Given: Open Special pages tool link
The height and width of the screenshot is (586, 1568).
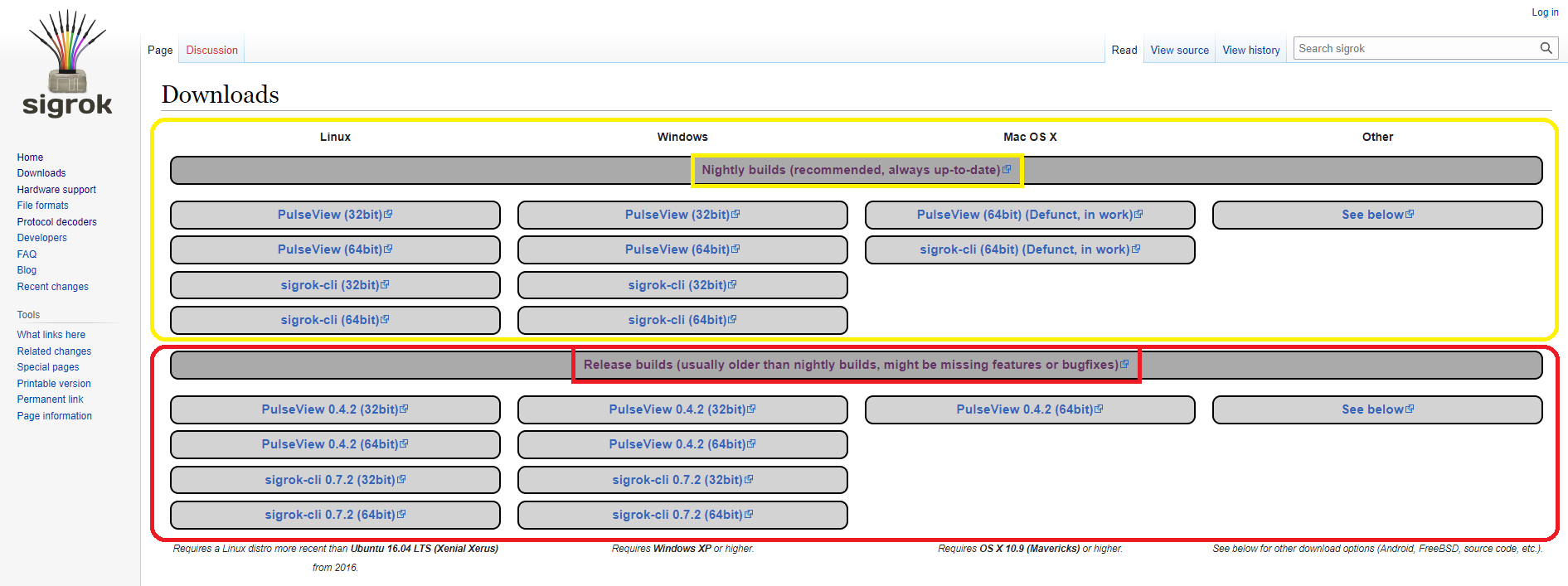Looking at the screenshot, I should (x=48, y=367).
